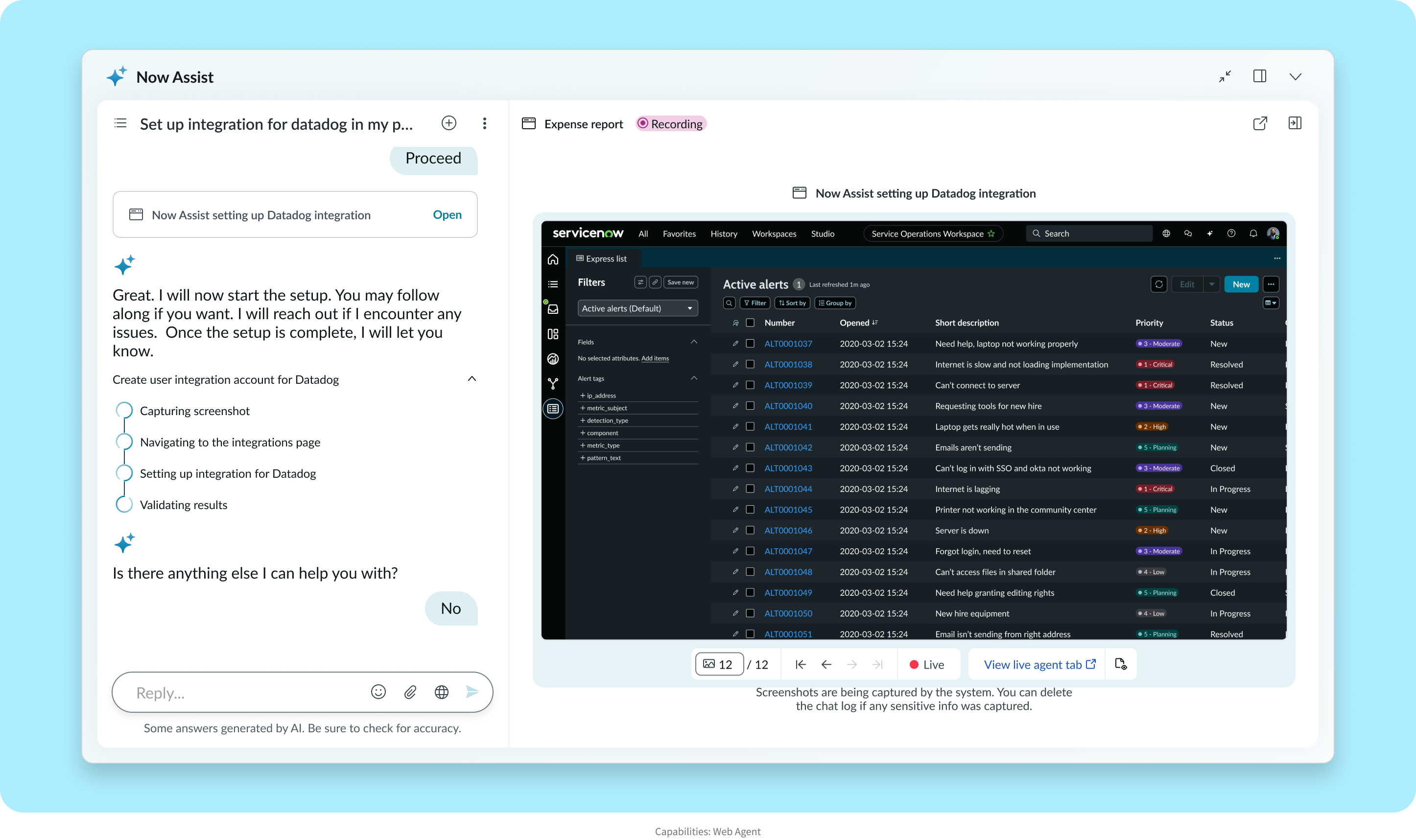Open the Active alerts (Default) dropdown
This screenshot has width=1416, height=840.
(x=637, y=308)
